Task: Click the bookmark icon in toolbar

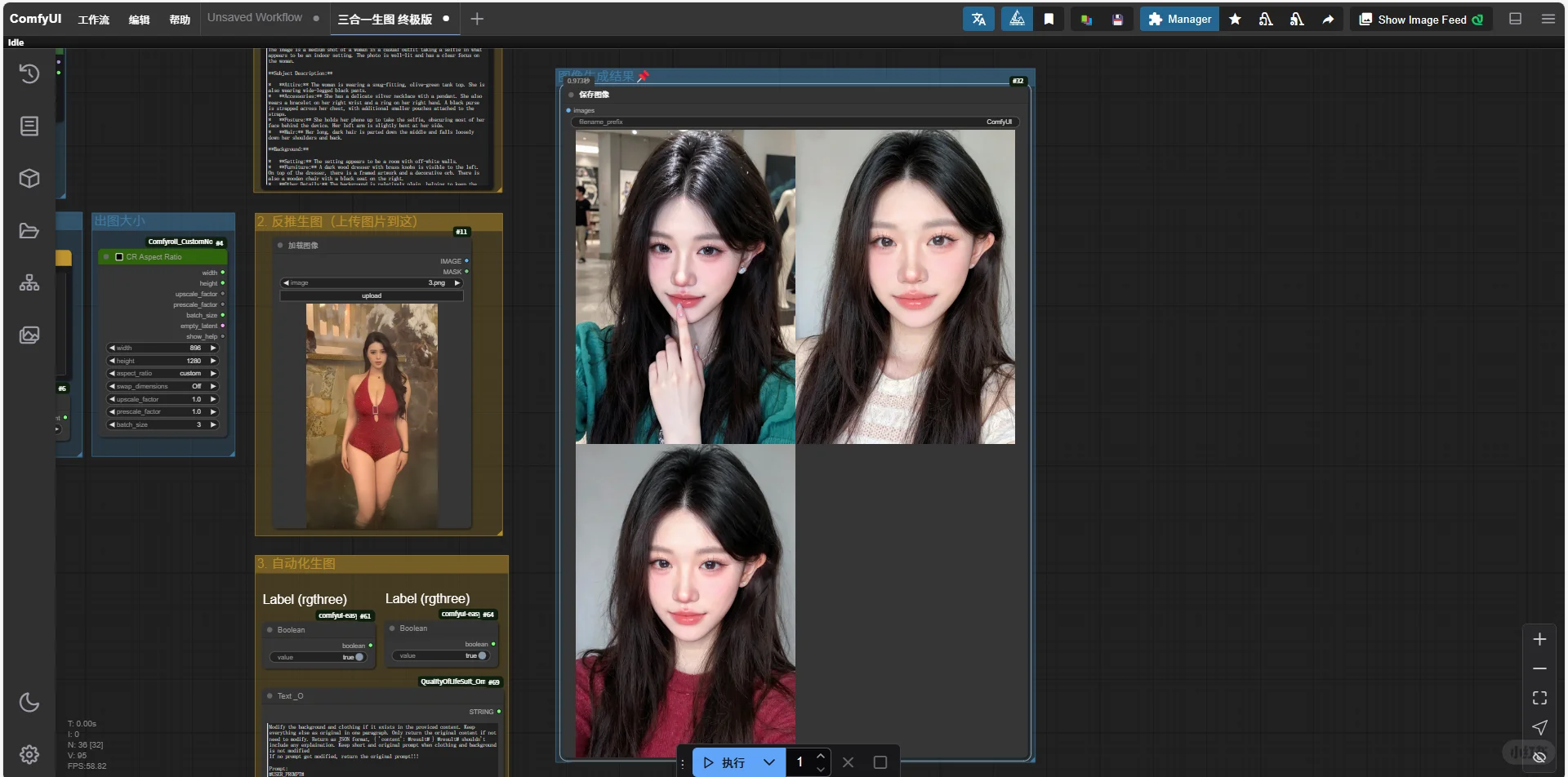Action: (x=1049, y=19)
